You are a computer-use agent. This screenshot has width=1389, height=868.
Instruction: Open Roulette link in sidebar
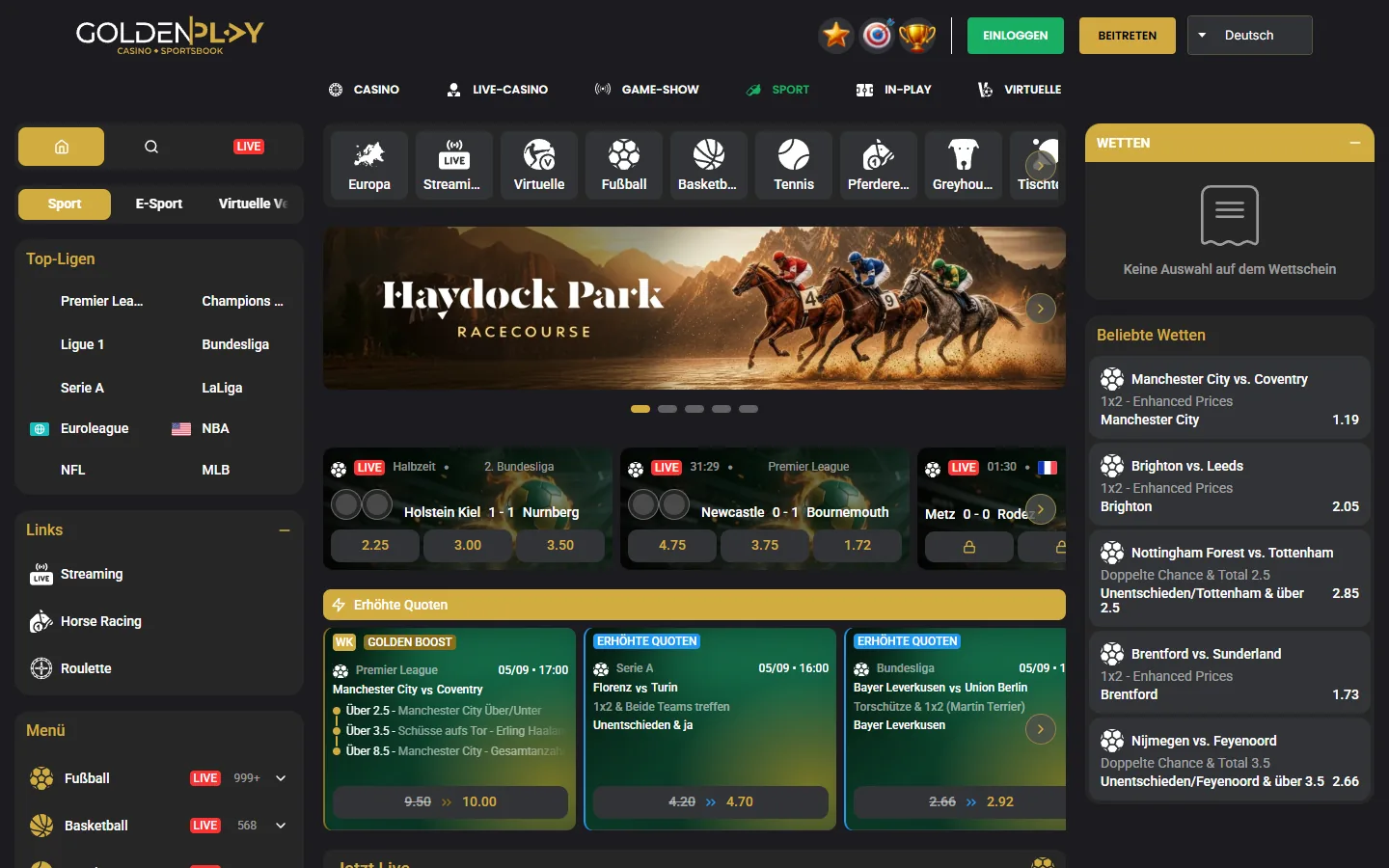pyautogui.click(x=71, y=668)
